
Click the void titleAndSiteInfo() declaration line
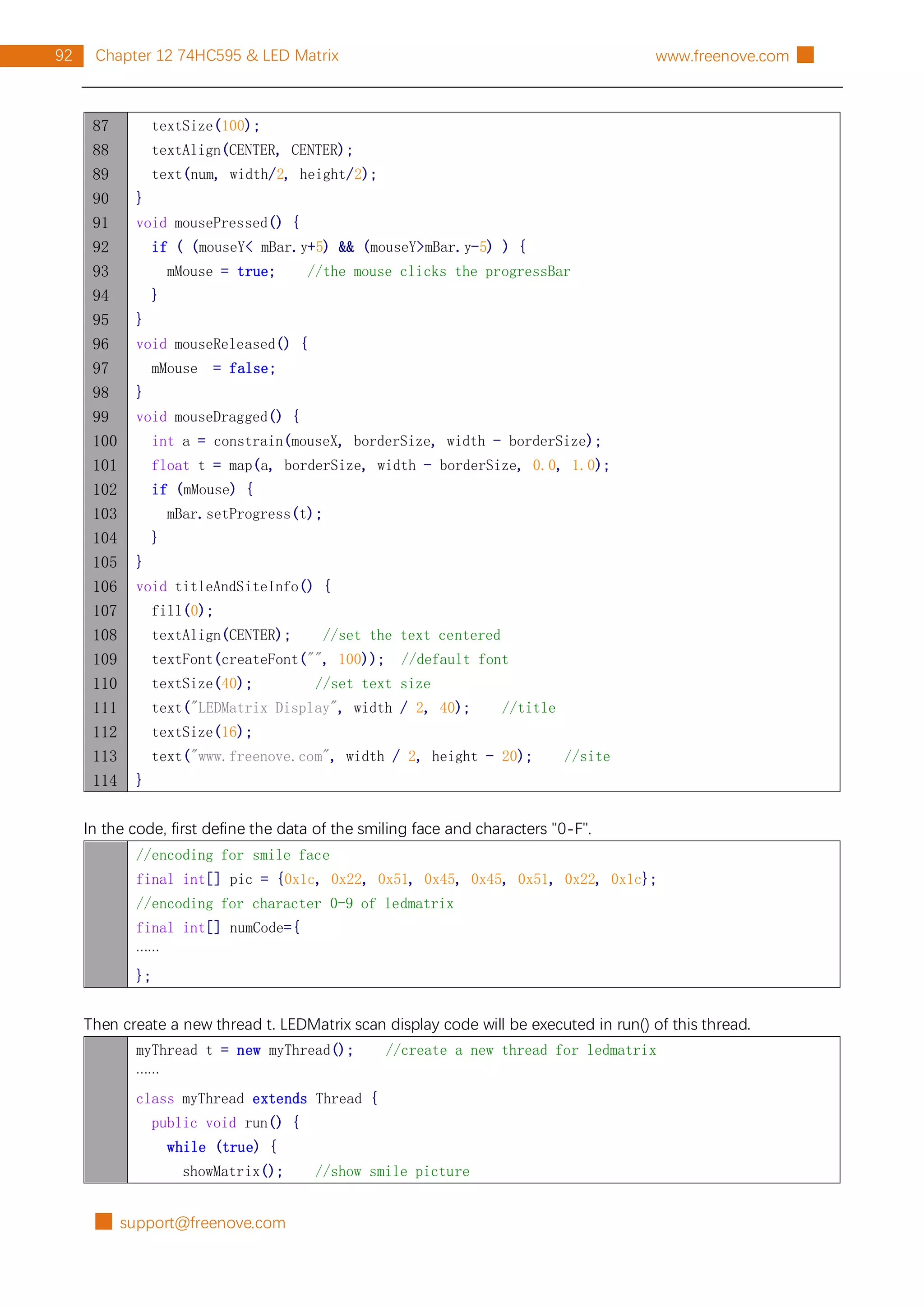tap(233, 586)
